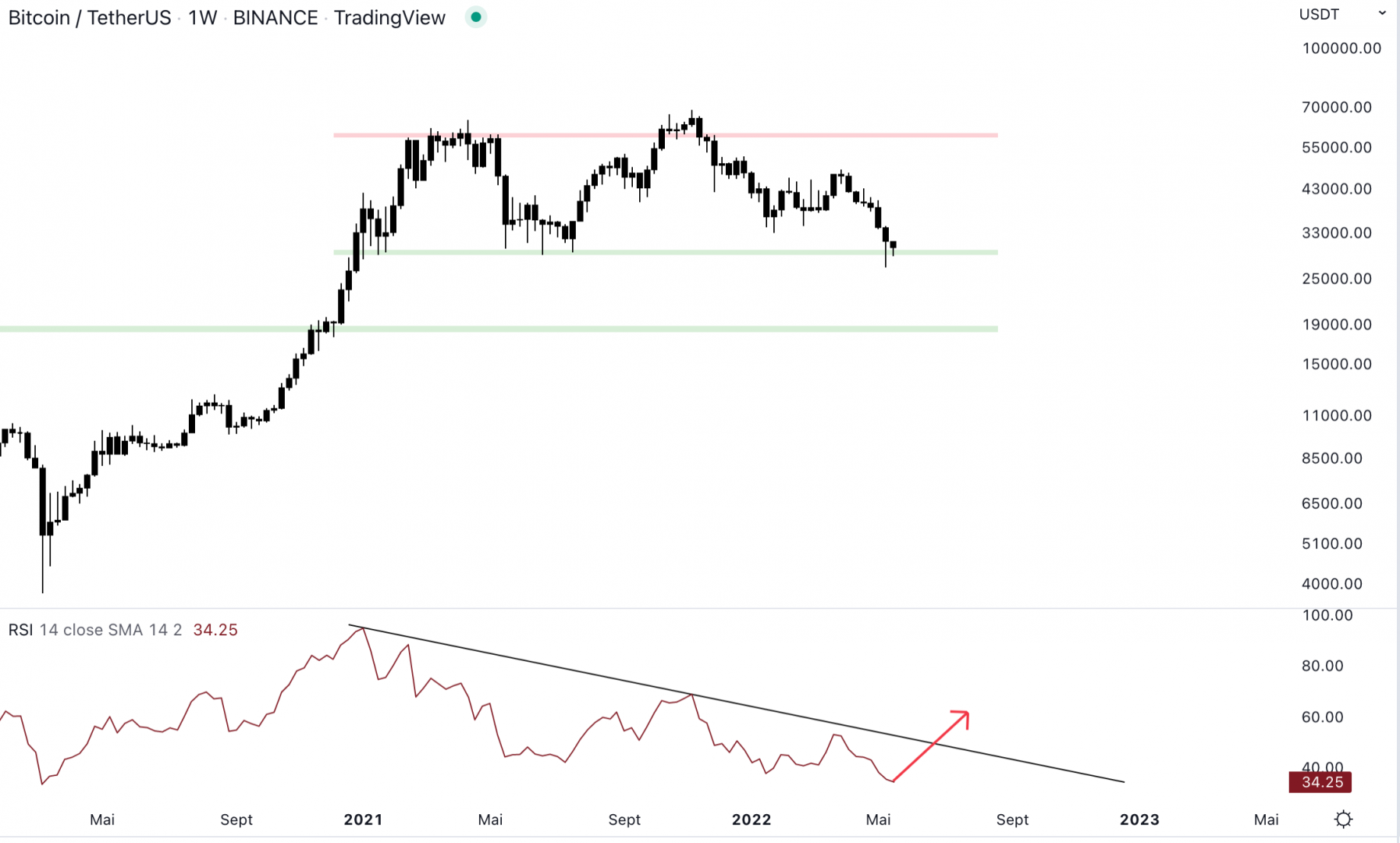Click the 15000.00 price axis label

pyautogui.click(x=1337, y=365)
